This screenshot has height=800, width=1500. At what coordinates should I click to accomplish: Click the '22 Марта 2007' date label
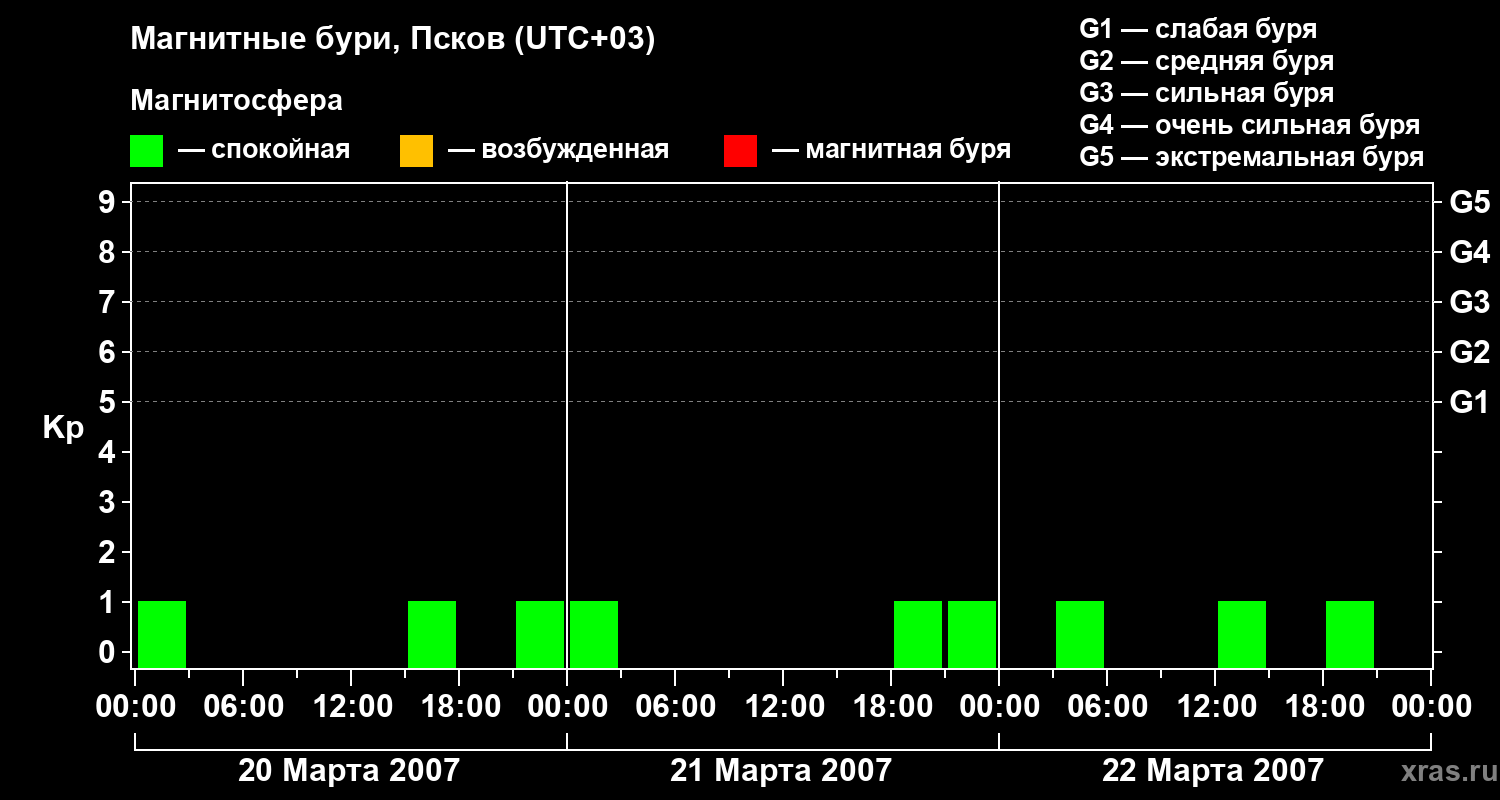(1213, 771)
